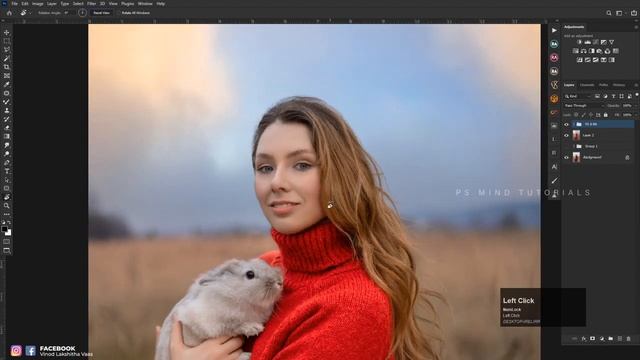The height and width of the screenshot is (360, 640).
Task: Select the Pen tool
Action: [7, 162]
